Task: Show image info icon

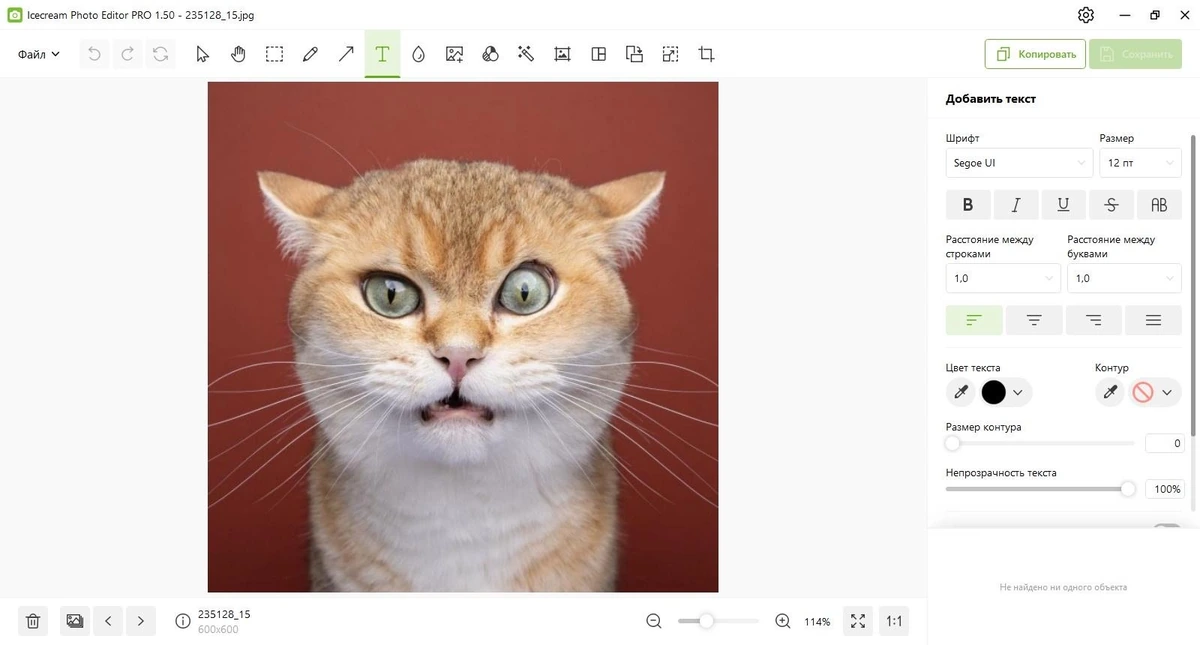Action: [183, 621]
